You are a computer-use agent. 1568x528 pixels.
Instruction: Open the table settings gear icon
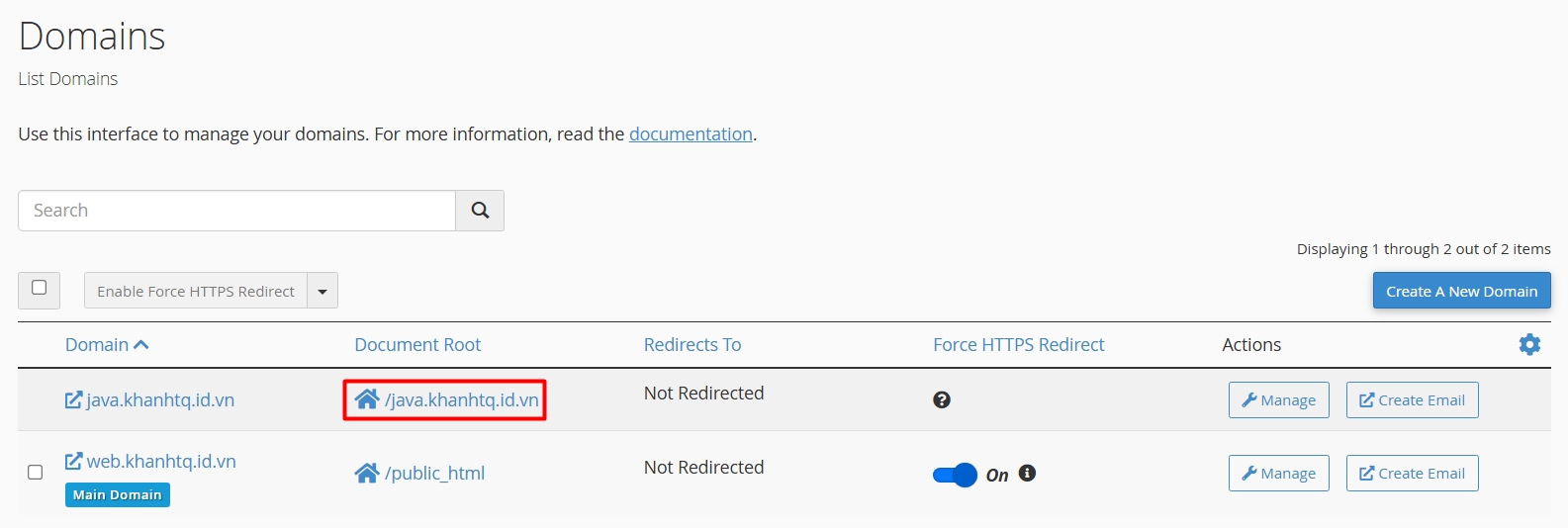click(x=1529, y=344)
